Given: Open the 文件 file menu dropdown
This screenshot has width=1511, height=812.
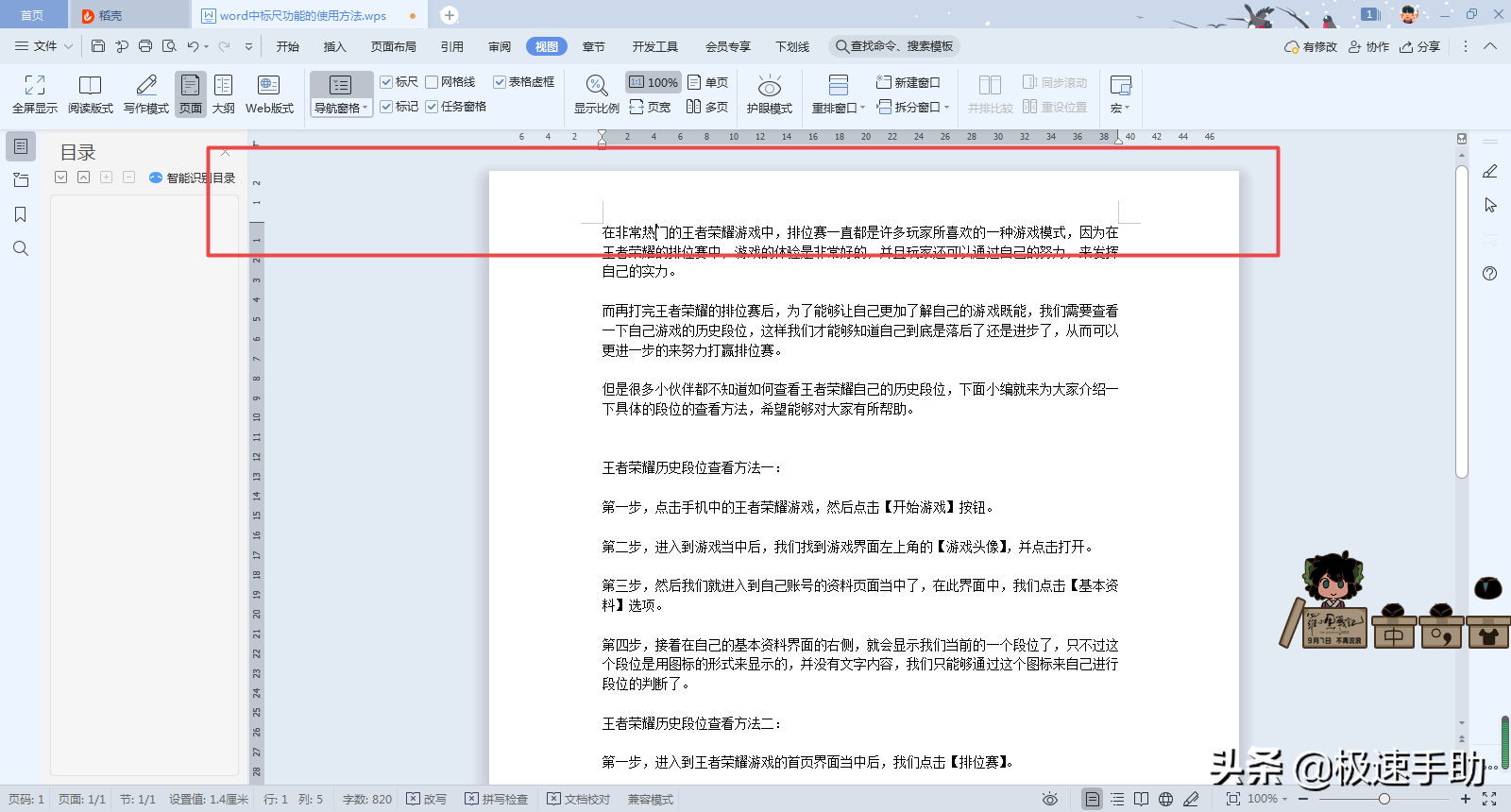Looking at the screenshot, I should coord(43,46).
